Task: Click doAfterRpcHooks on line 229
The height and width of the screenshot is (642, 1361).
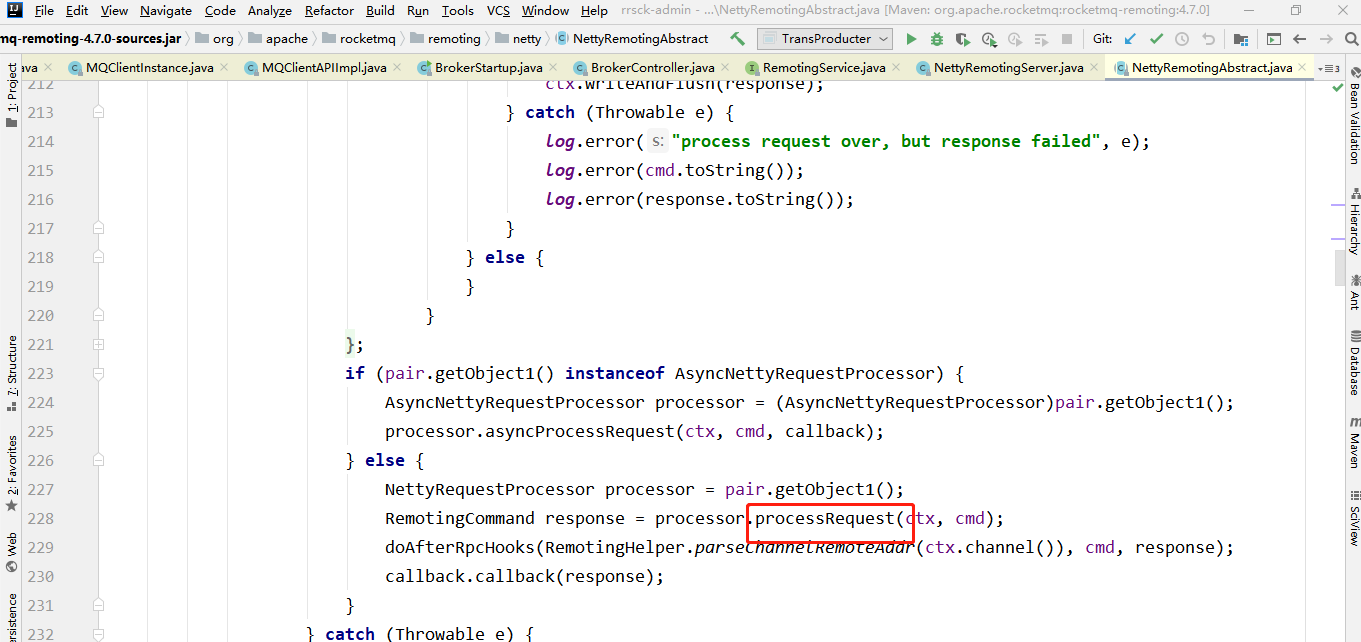Action: (460, 547)
